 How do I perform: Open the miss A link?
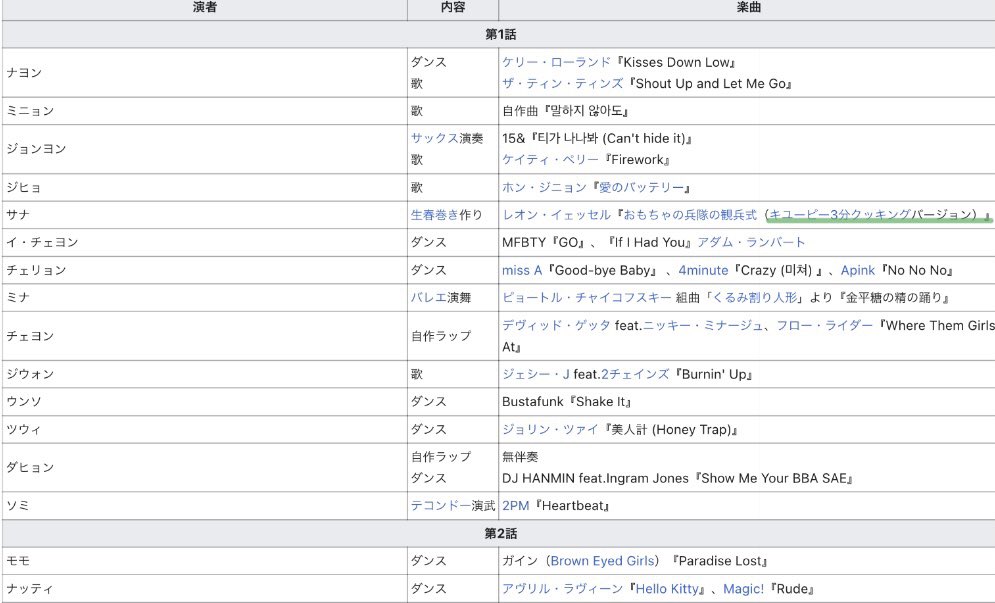pos(522,270)
